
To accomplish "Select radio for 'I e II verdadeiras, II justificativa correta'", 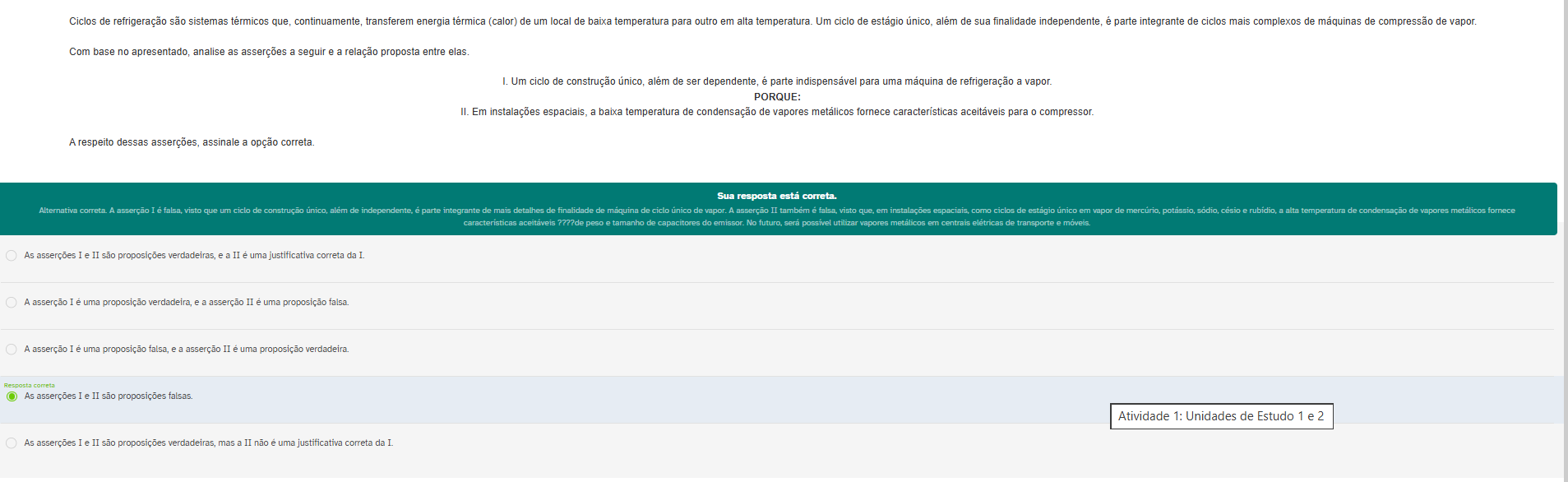I will (12, 256).
